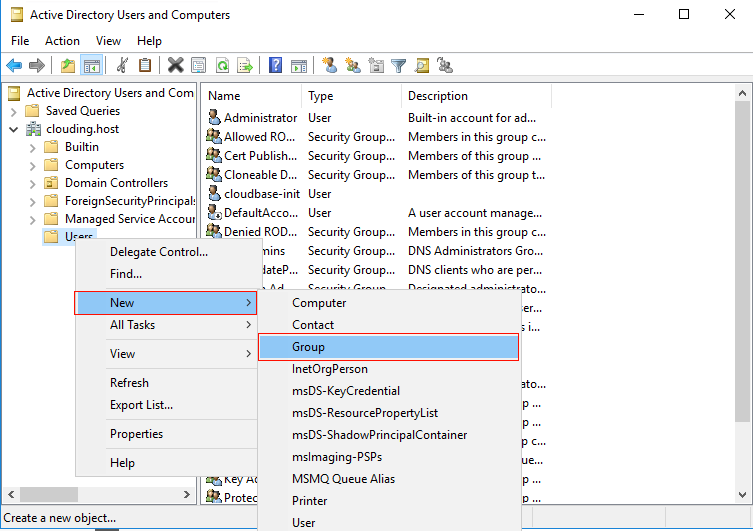
Task: Click the Cut scissors toolbar icon
Action: pos(122,65)
